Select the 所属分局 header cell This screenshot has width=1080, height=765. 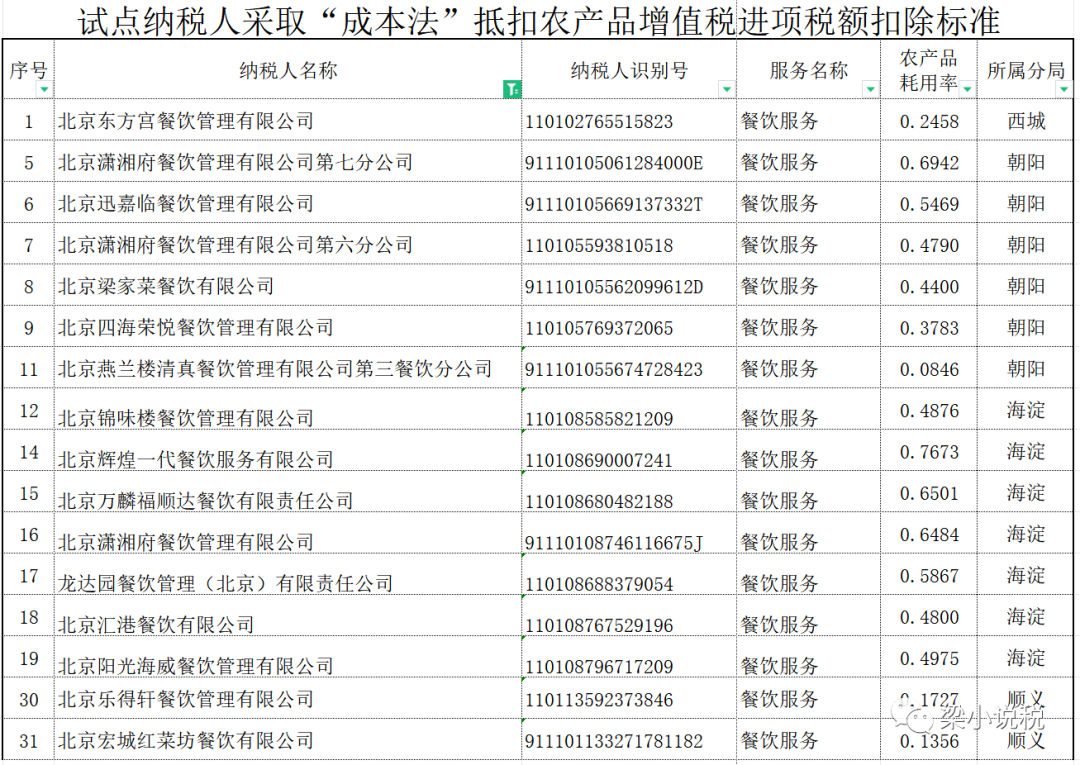(1026, 70)
